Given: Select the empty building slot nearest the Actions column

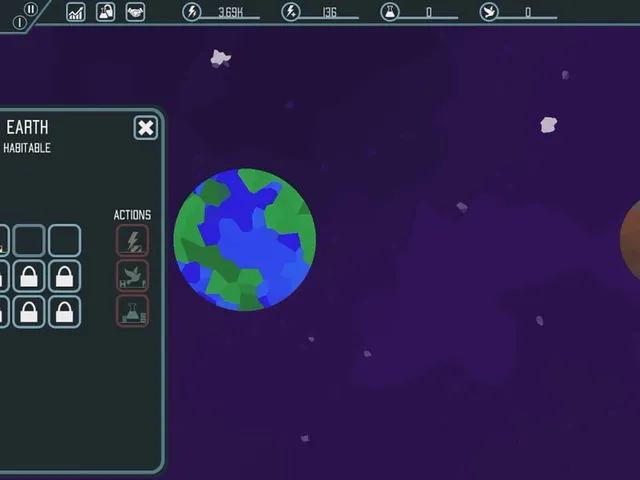Looking at the screenshot, I should [x=64, y=240].
